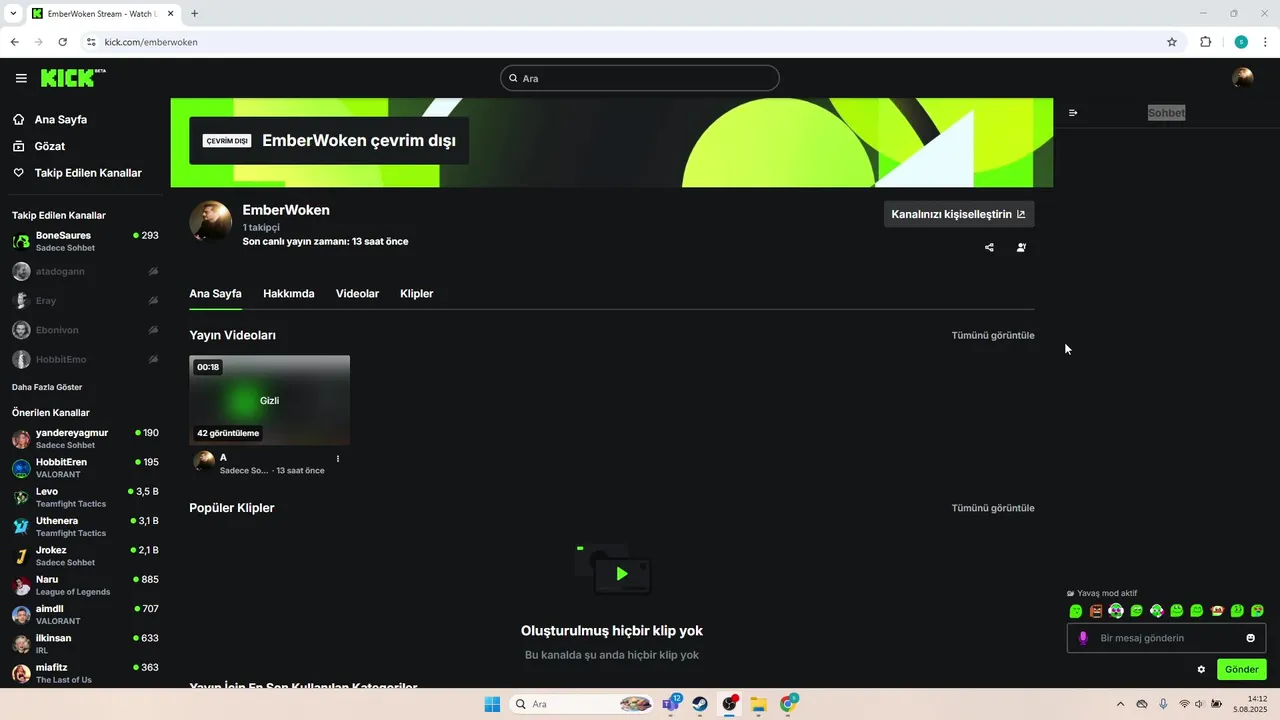Click the purple microphone chat icon

(1083, 638)
